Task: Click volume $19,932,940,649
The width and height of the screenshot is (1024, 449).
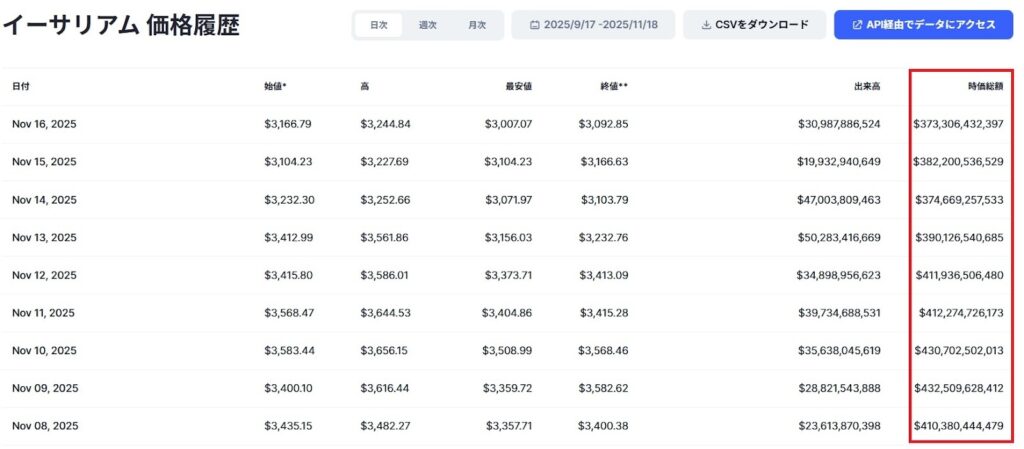Action: [840, 161]
